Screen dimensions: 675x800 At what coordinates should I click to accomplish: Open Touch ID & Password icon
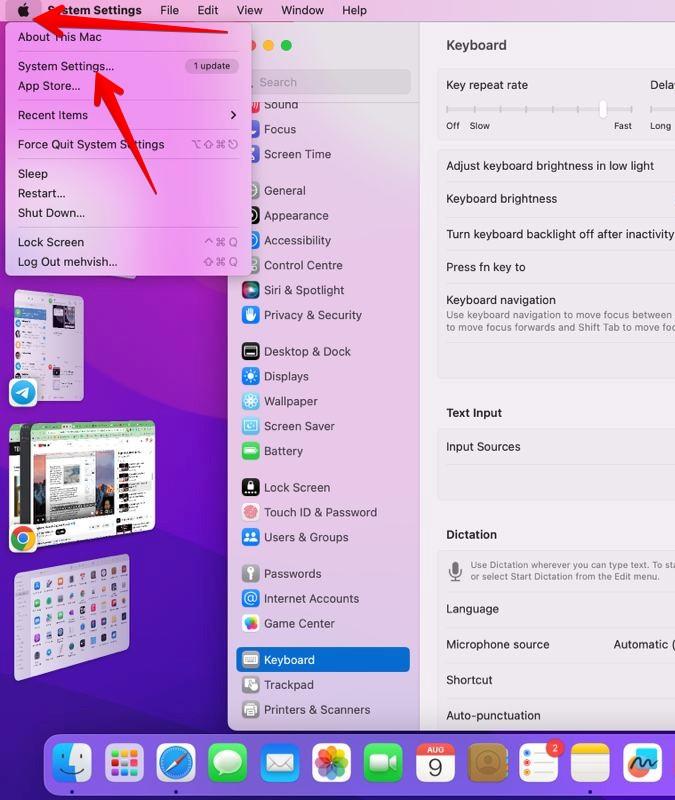[251, 512]
